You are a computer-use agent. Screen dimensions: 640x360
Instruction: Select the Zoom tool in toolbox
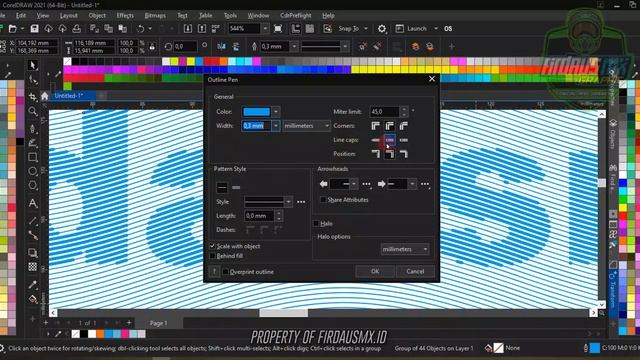click(x=33, y=111)
